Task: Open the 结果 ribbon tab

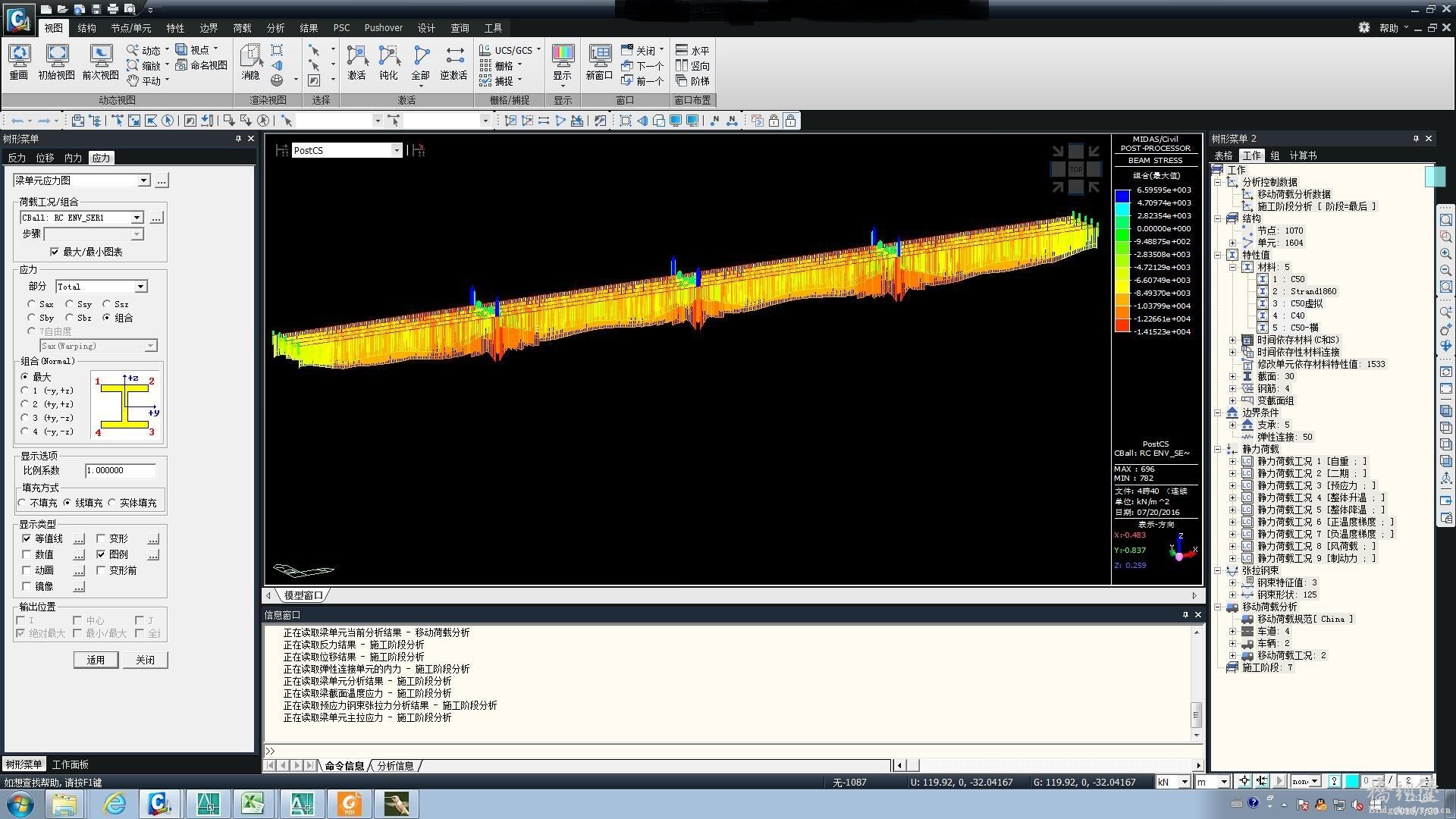Action: coord(309,28)
